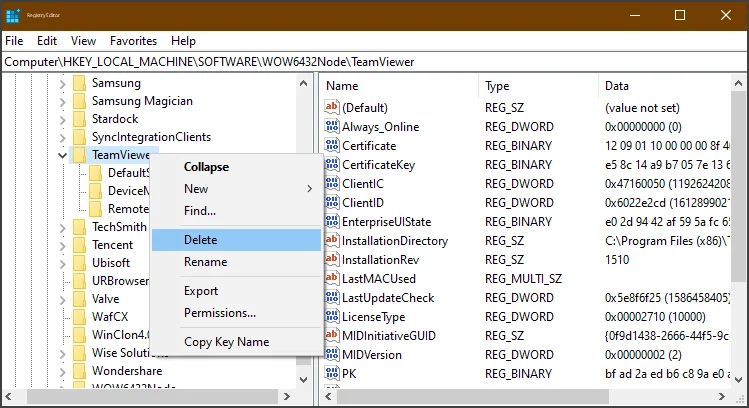749x408 pixels.
Task: Choose Delete from the context menu
Action: (x=236, y=240)
